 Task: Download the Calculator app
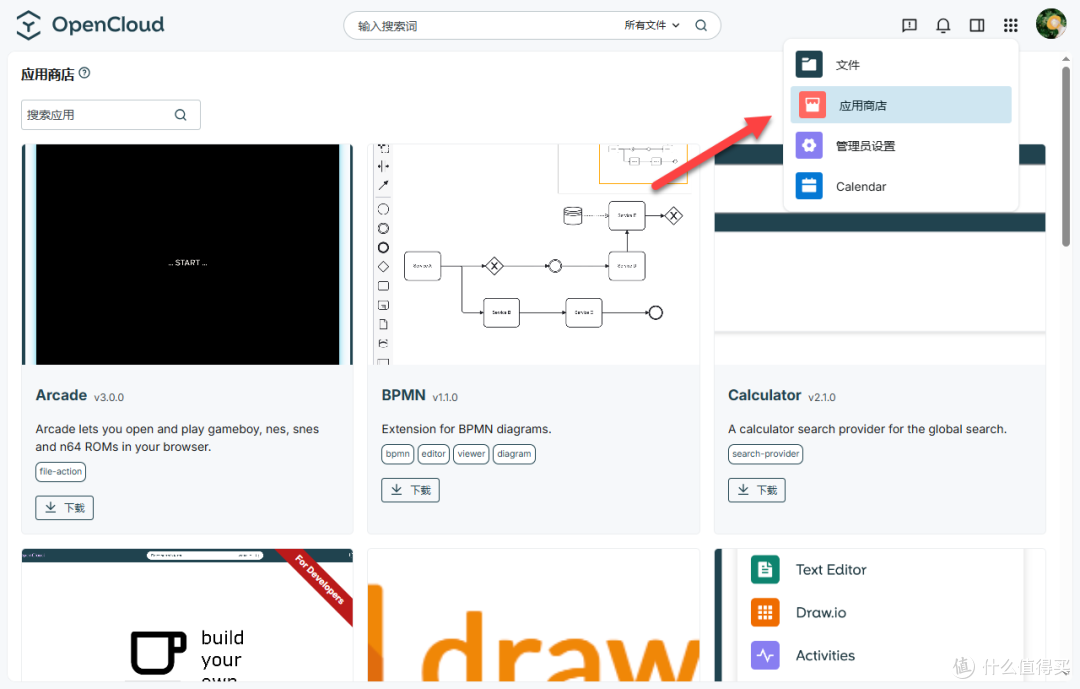point(757,490)
